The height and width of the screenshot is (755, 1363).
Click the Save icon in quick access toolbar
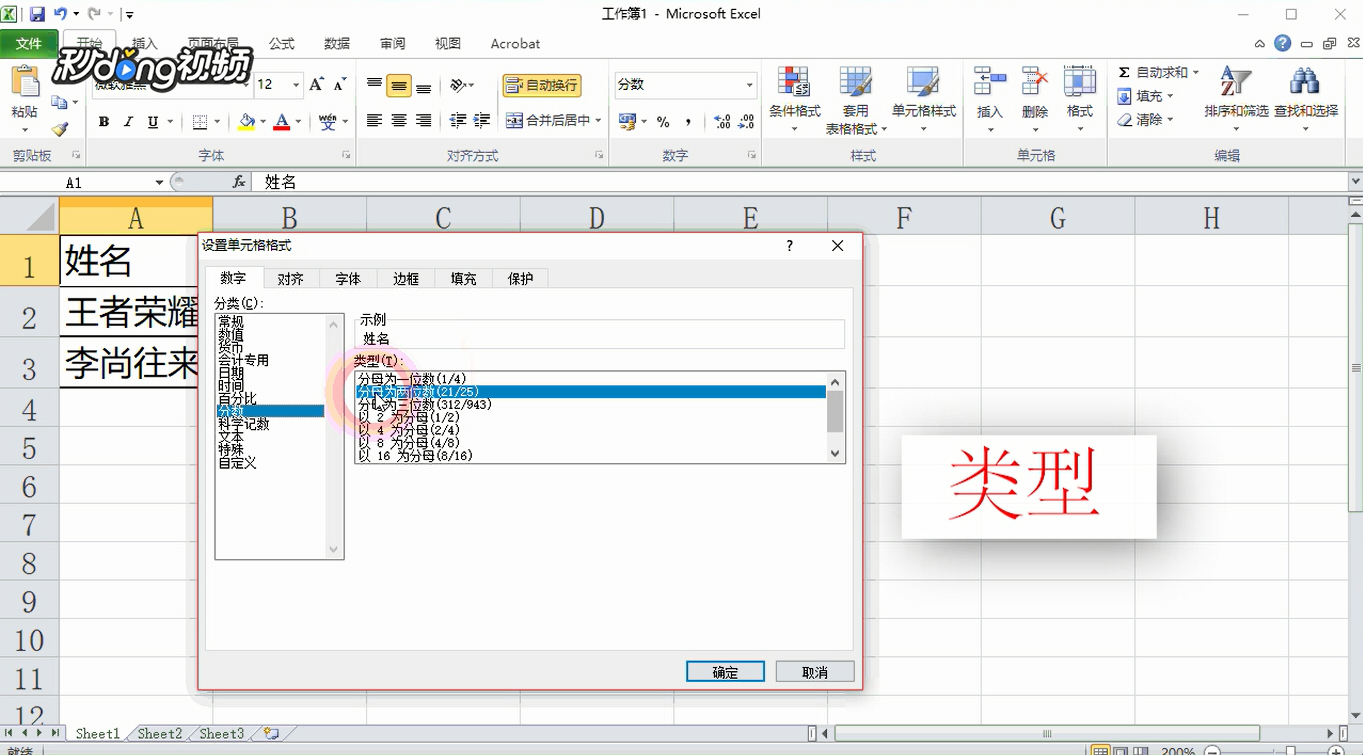[37, 14]
